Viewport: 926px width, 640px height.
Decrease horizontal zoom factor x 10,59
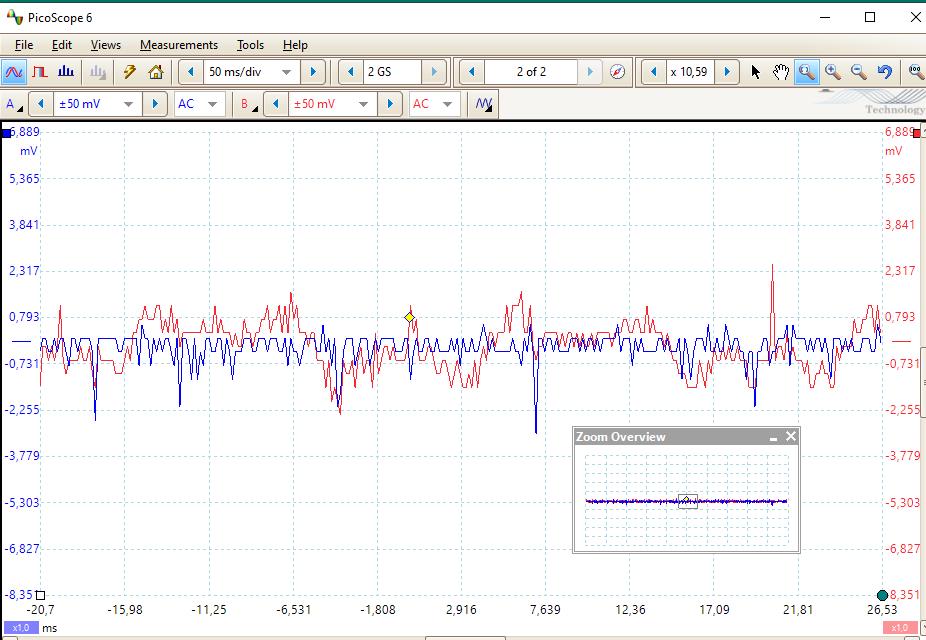[x=654, y=72]
